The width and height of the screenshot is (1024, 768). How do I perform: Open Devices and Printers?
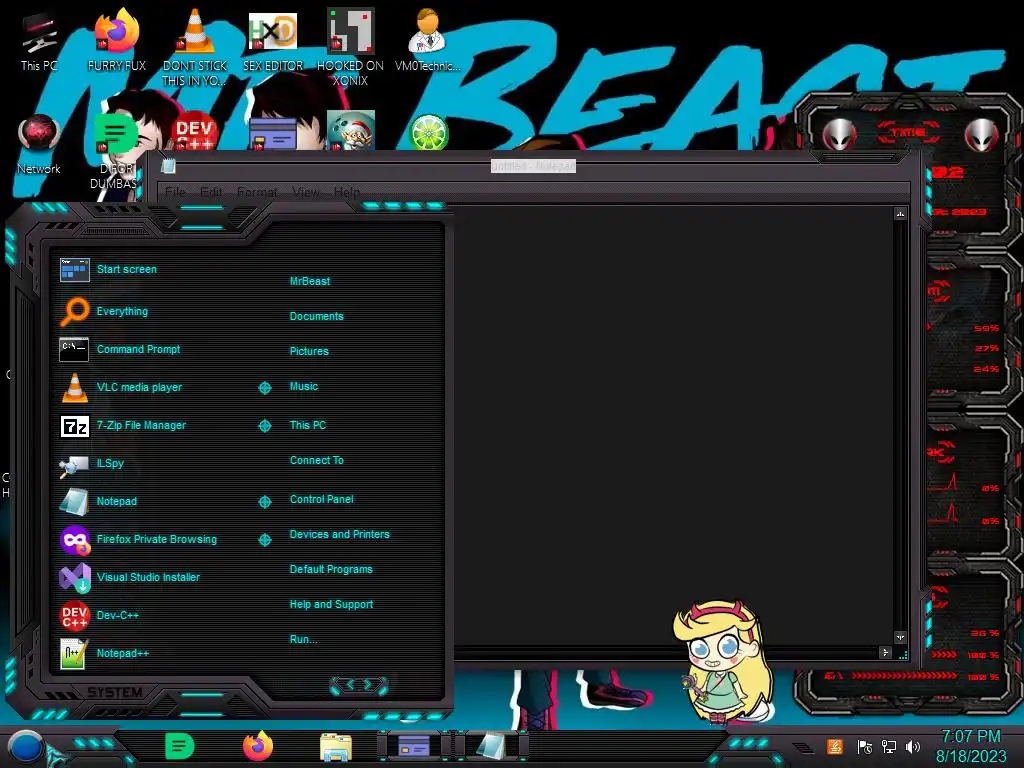click(x=340, y=534)
